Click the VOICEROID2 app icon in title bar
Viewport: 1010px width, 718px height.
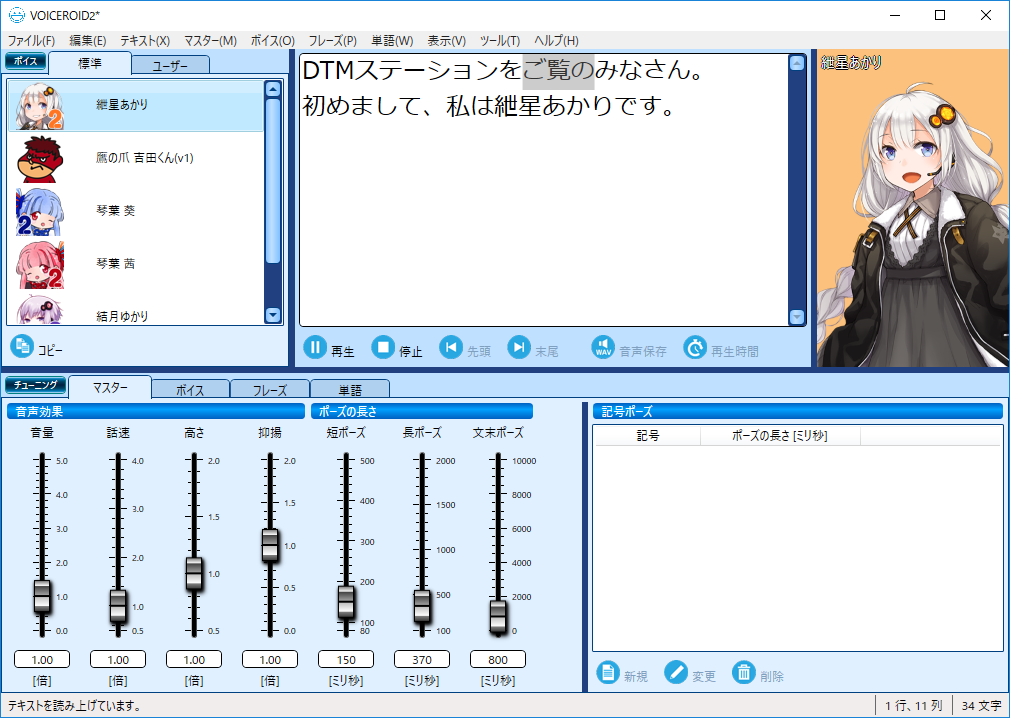click(17, 15)
